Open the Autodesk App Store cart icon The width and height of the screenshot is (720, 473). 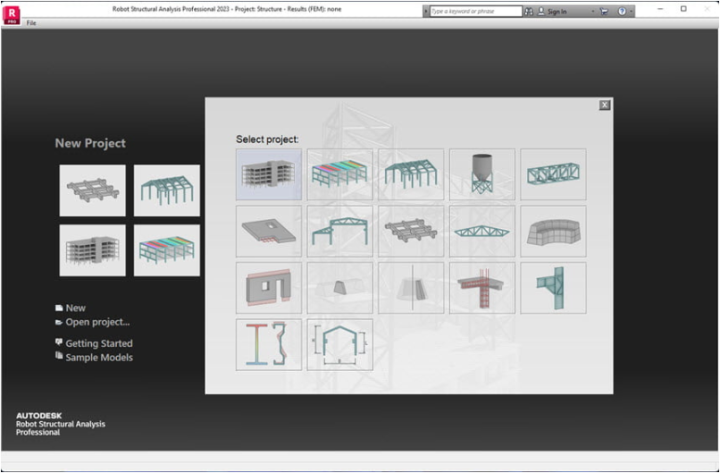pos(603,10)
